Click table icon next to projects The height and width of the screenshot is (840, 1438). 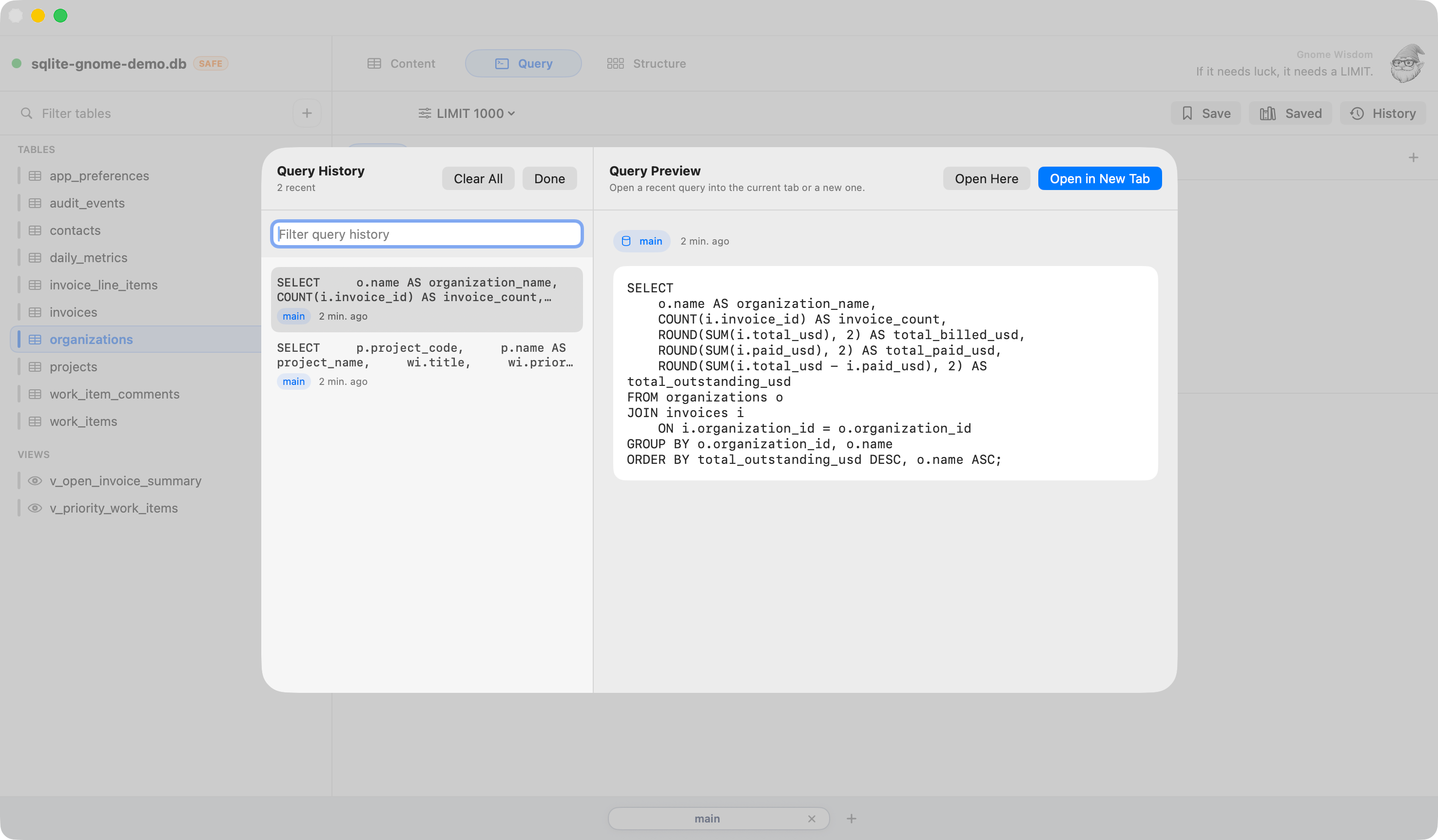tap(35, 367)
